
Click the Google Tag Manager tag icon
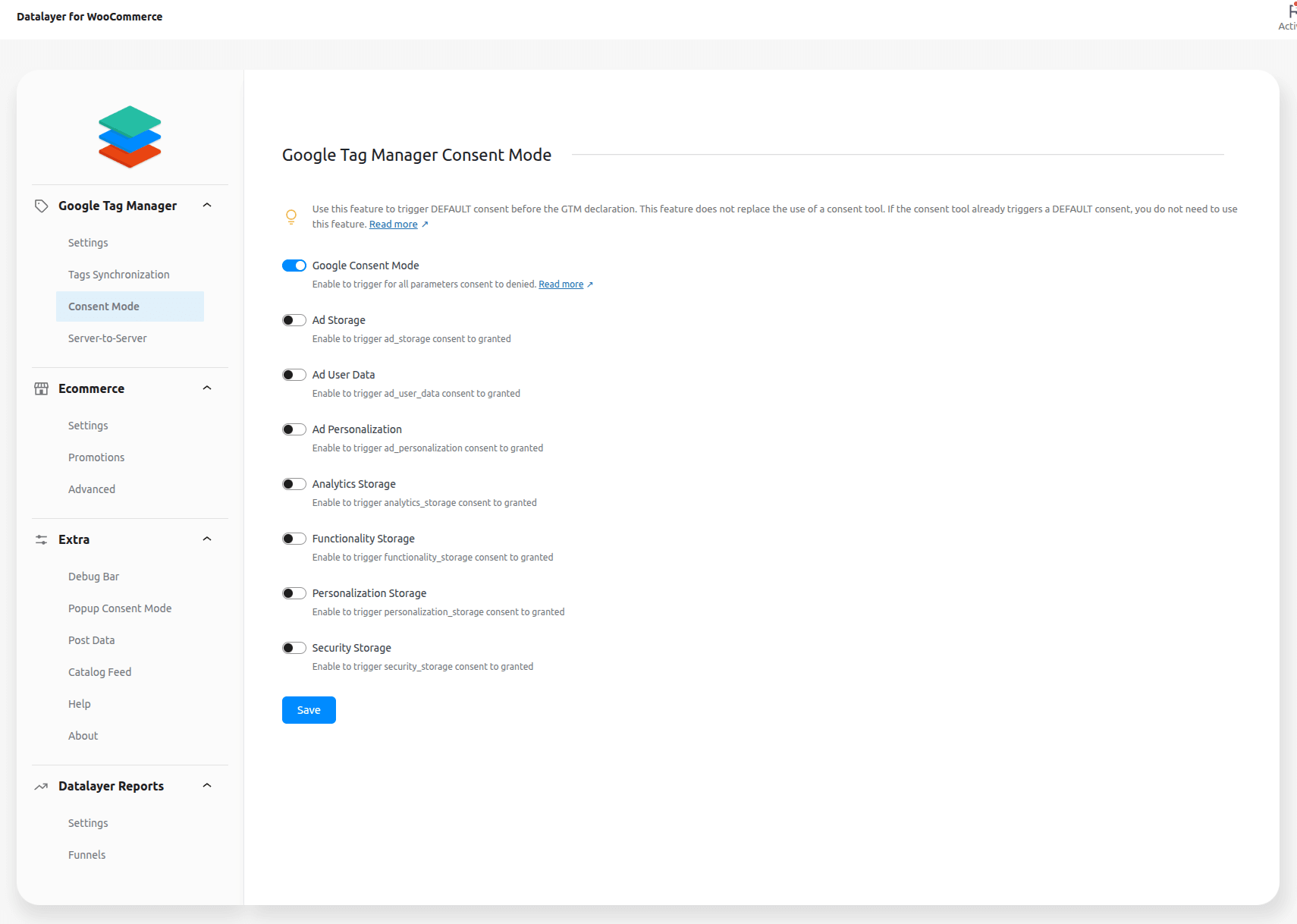pos(42,206)
